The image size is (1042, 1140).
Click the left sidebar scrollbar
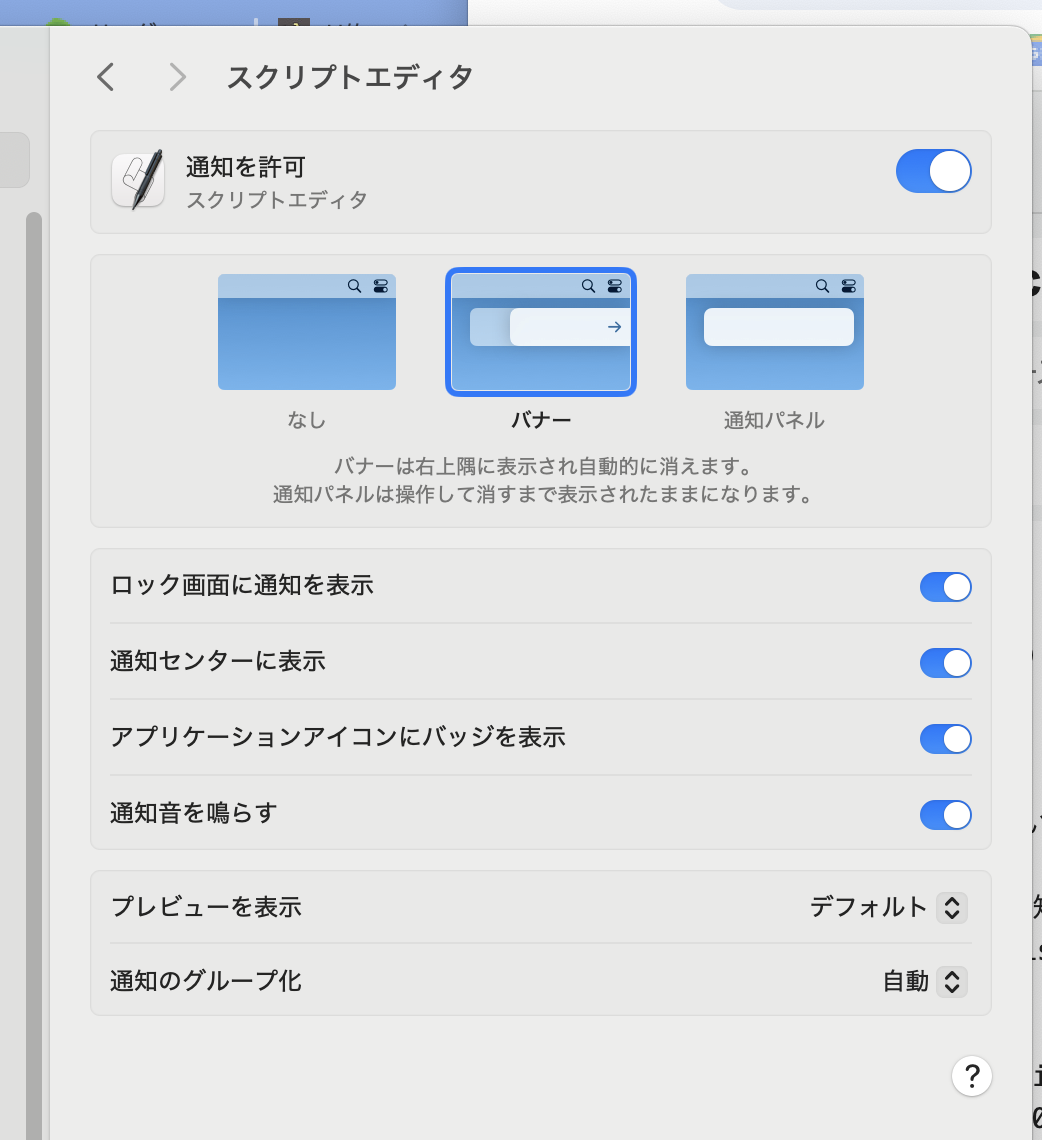[x=33, y=675]
